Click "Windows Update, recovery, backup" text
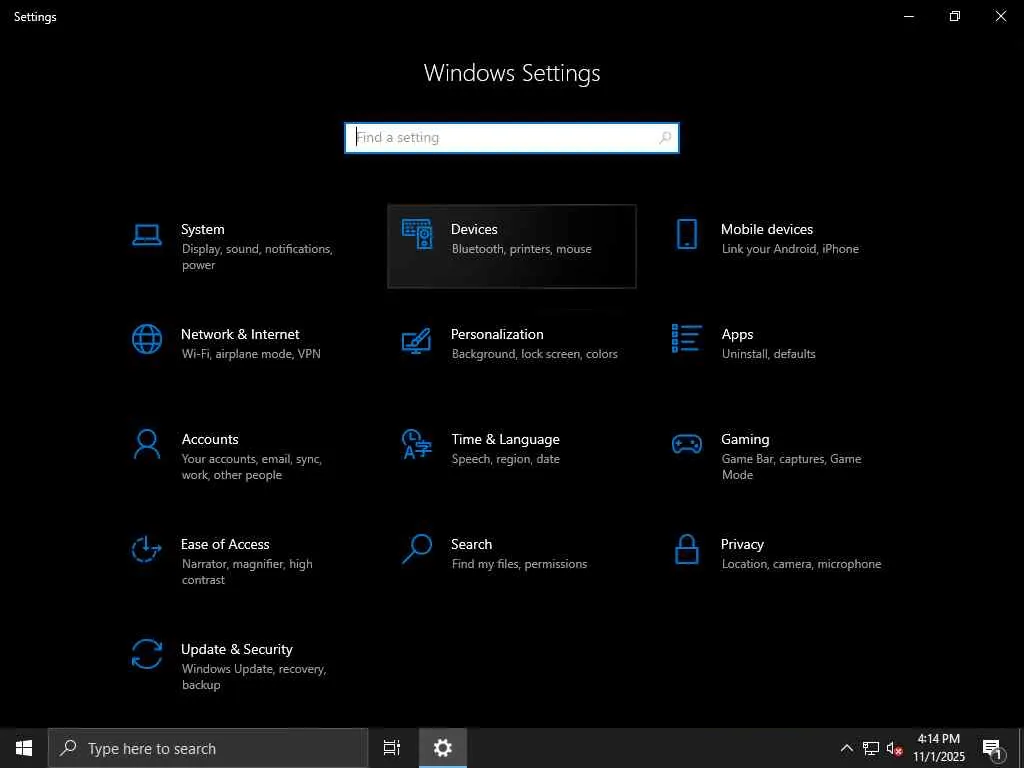 [254, 677]
